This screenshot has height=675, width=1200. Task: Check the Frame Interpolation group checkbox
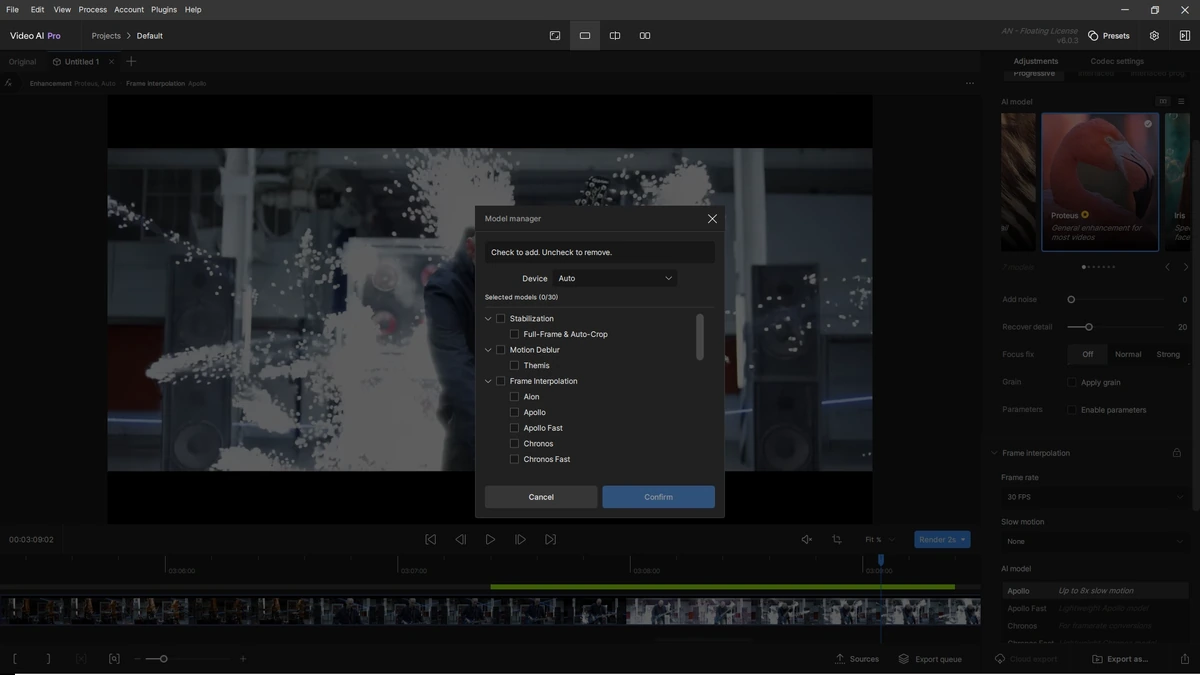(x=501, y=381)
